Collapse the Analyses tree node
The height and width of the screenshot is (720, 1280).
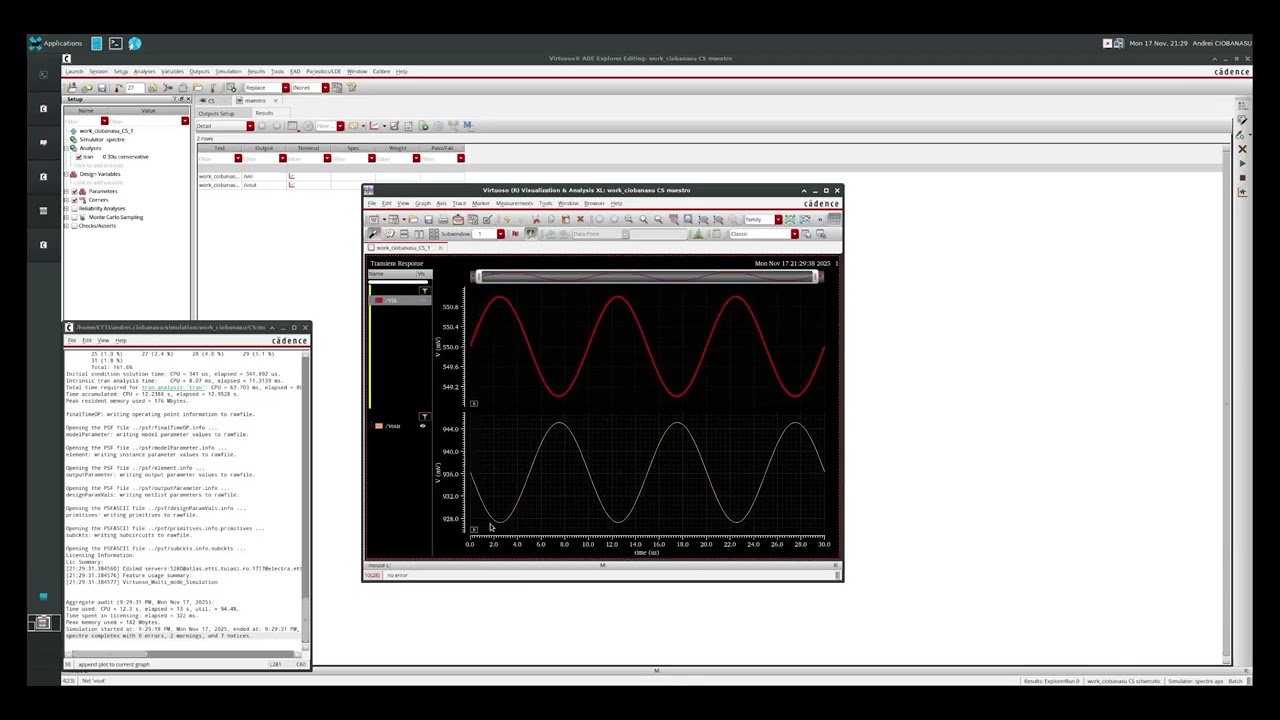[67, 148]
